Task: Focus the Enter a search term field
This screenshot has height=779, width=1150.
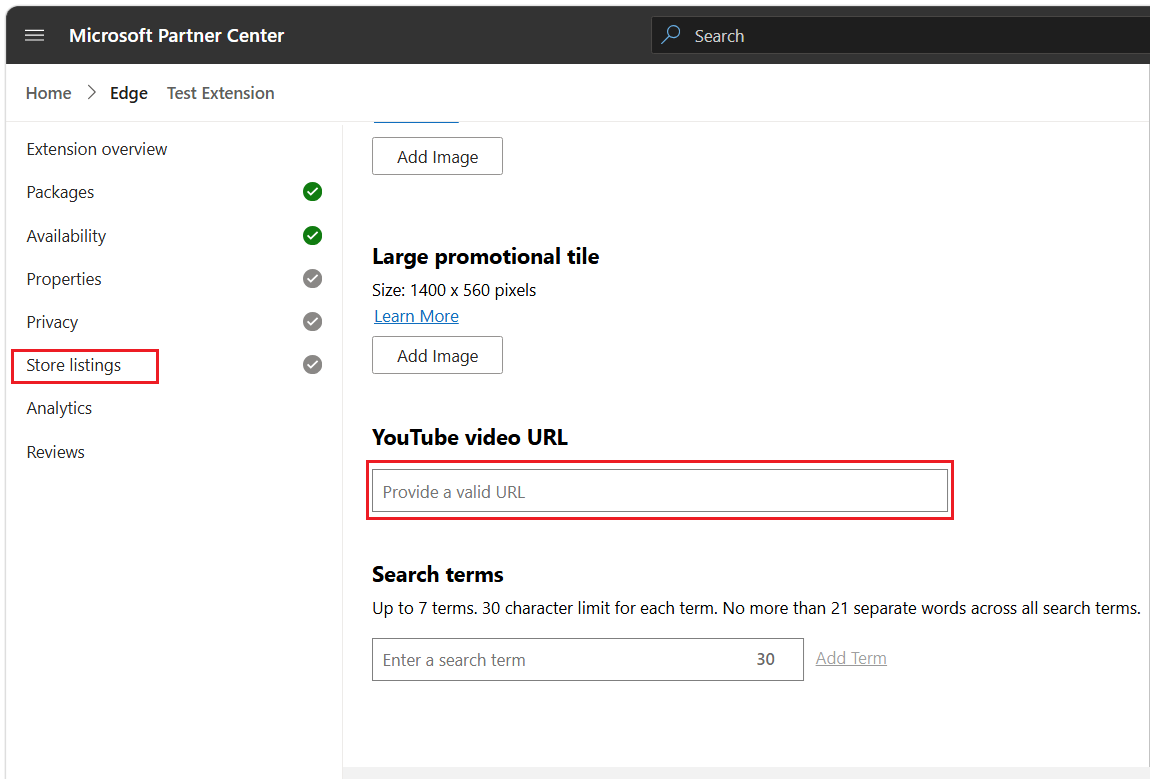Action: click(x=587, y=659)
